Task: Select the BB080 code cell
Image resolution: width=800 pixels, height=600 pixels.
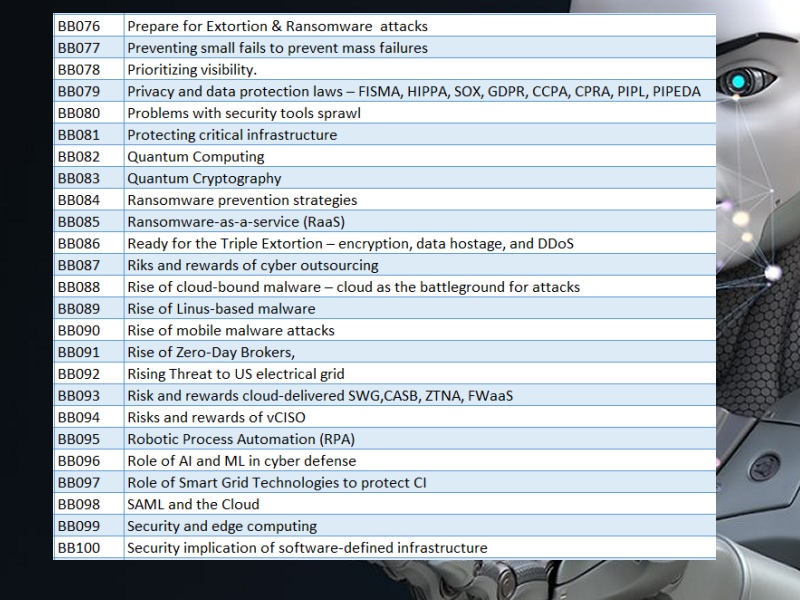Action: tap(79, 113)
